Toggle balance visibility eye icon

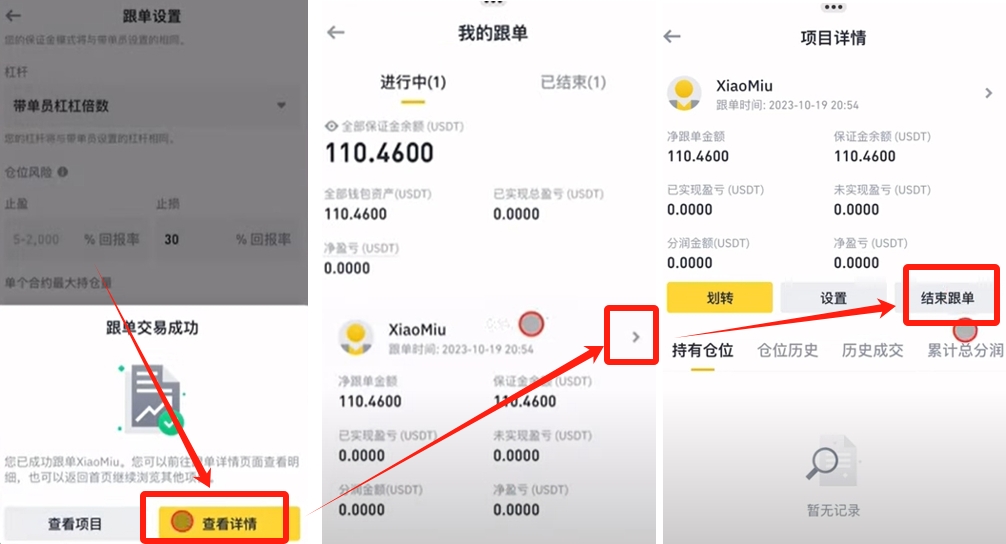pyautogui.click(x=331, y=126)
